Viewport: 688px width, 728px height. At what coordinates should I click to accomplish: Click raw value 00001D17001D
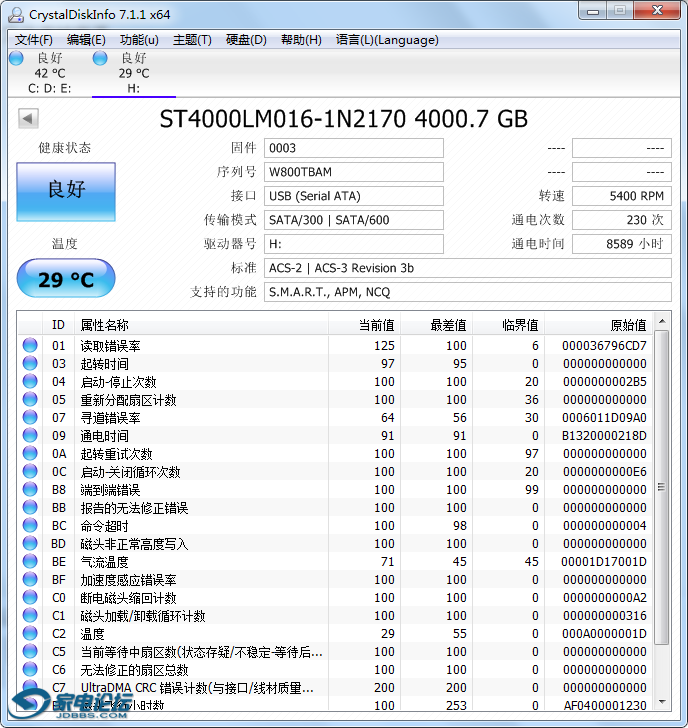point(604,561)
